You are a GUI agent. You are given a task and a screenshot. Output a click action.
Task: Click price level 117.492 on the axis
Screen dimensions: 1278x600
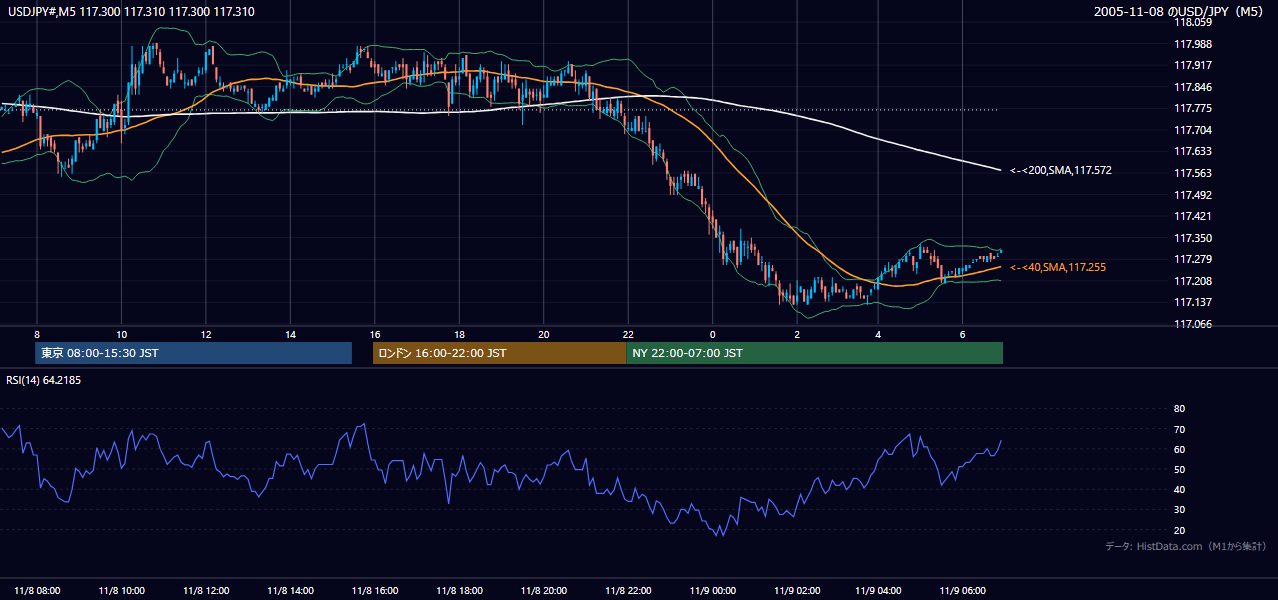click(1193, 195)
